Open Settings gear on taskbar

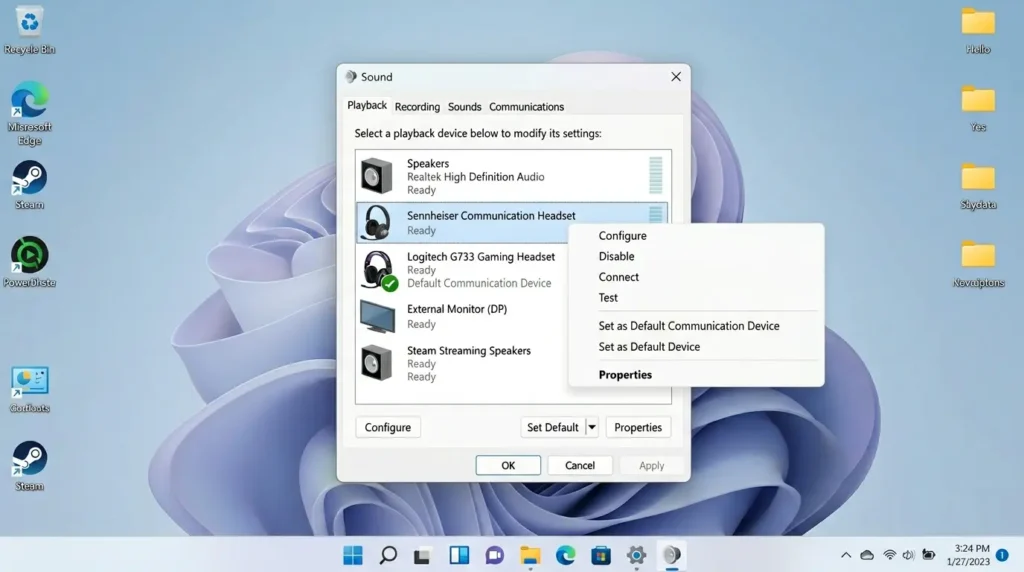636,555
